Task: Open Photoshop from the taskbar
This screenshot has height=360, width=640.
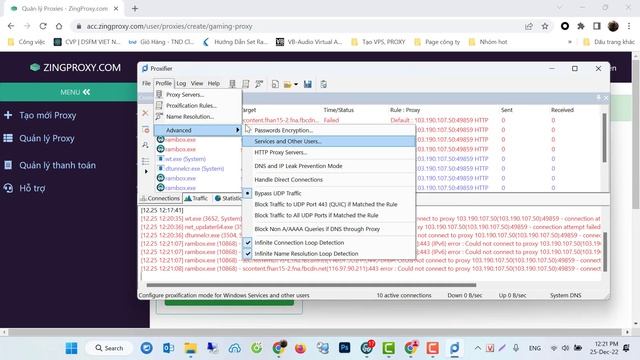Action: tap(344, 348)
